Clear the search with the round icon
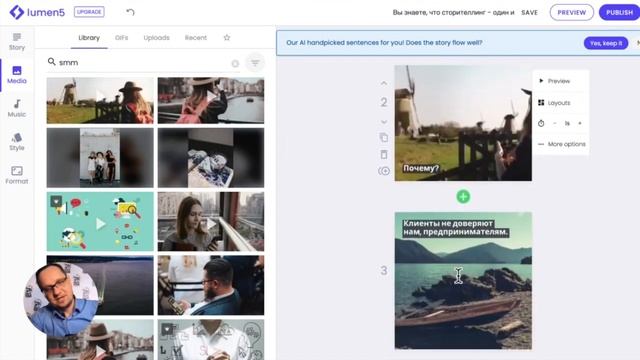The height and width of the screenshot is (360, 640). tap(235, 64)
